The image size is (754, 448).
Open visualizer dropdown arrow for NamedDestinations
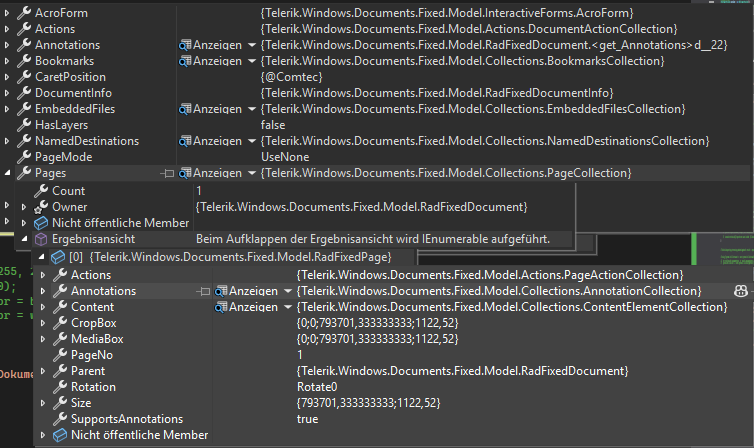point(250,142)
